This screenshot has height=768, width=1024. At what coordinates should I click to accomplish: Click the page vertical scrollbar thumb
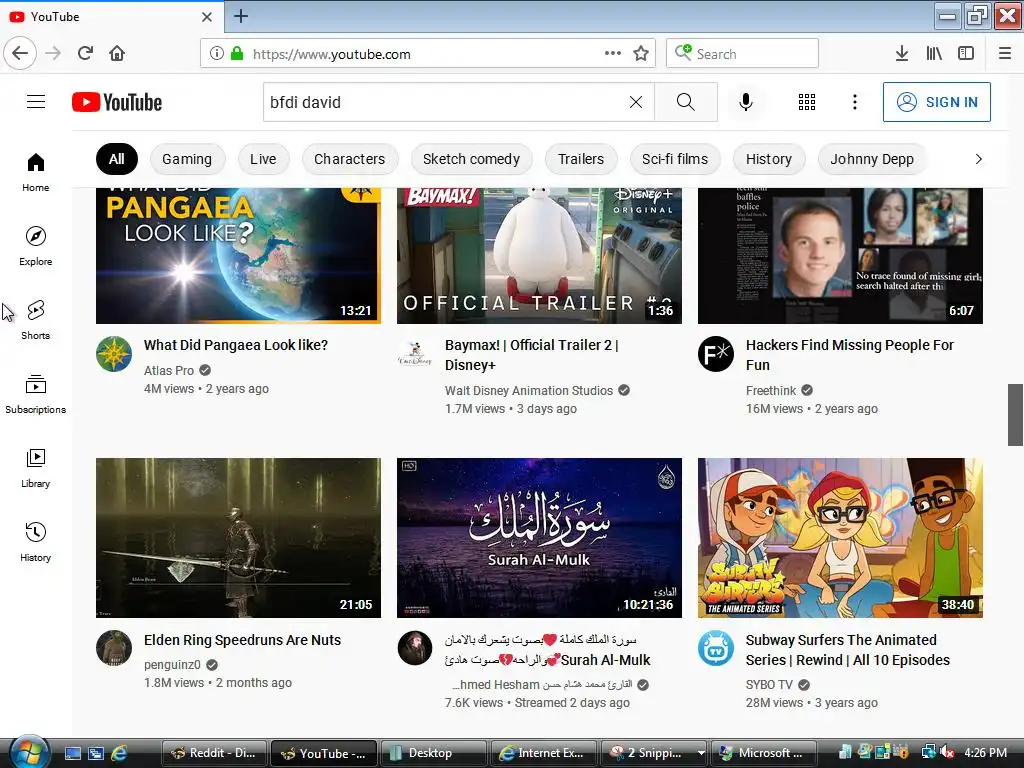pos(1016,415)
